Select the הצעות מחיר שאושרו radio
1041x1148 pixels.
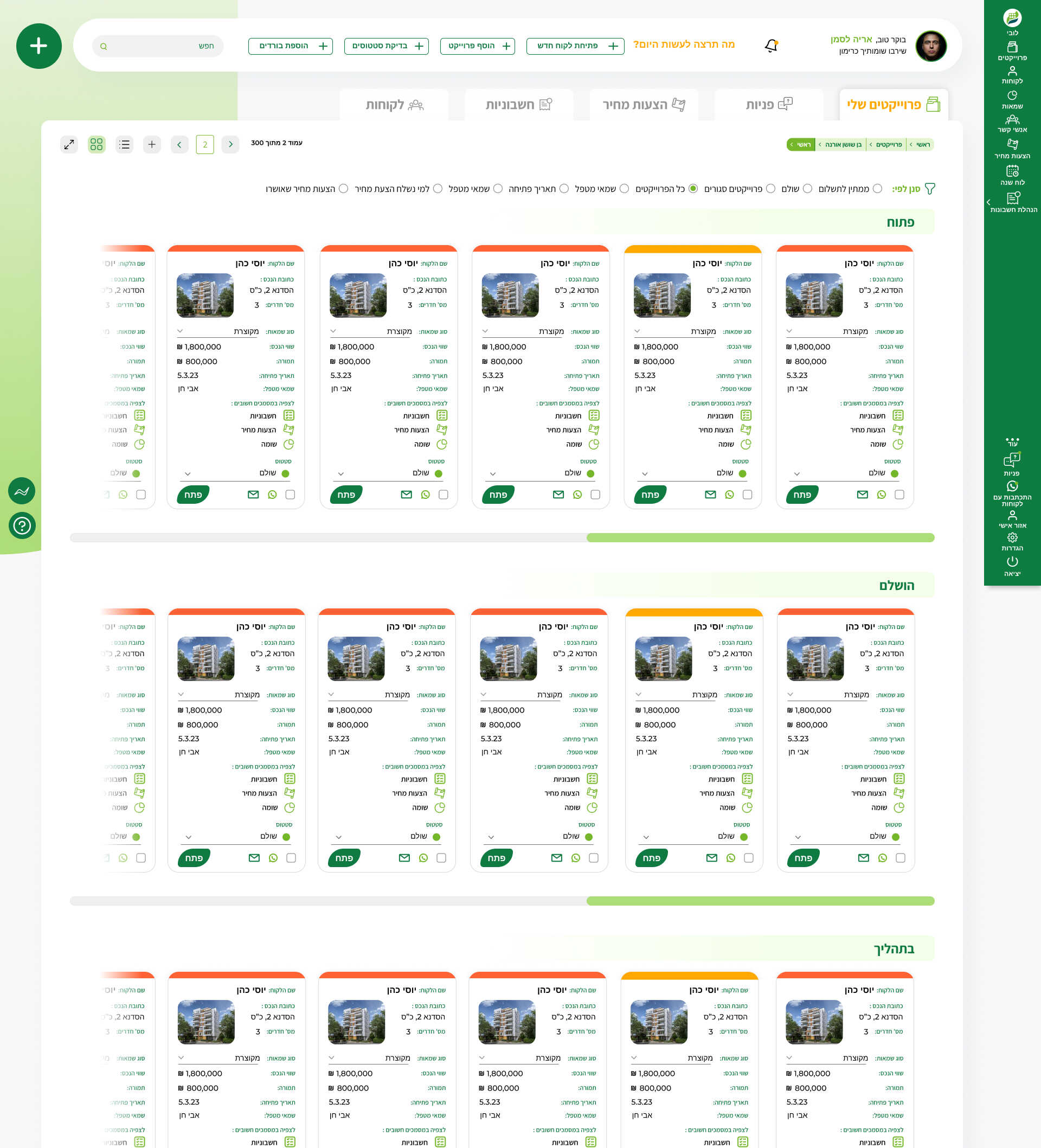coord(343,189)
